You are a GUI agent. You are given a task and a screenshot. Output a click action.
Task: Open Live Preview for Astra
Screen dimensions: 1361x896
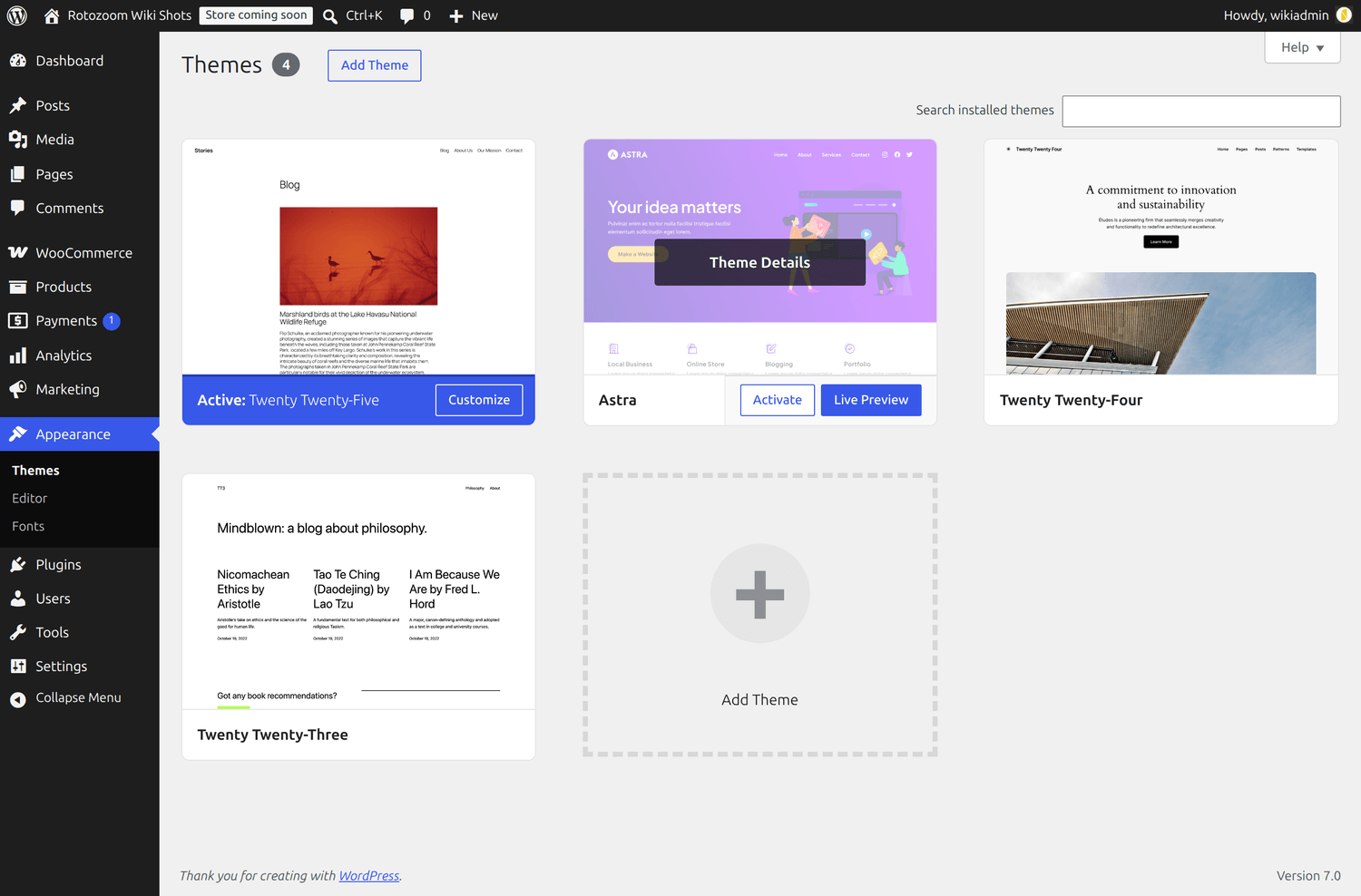[x=871, y=400]
